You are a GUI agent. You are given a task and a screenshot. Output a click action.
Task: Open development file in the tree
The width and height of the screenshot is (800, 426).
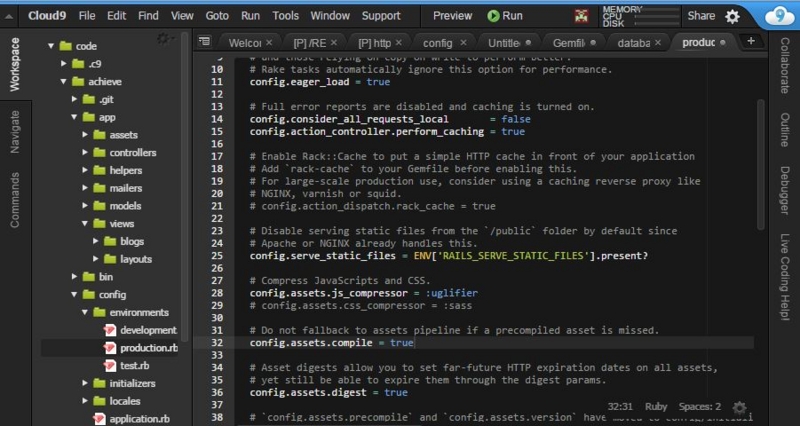pos(148,330)
